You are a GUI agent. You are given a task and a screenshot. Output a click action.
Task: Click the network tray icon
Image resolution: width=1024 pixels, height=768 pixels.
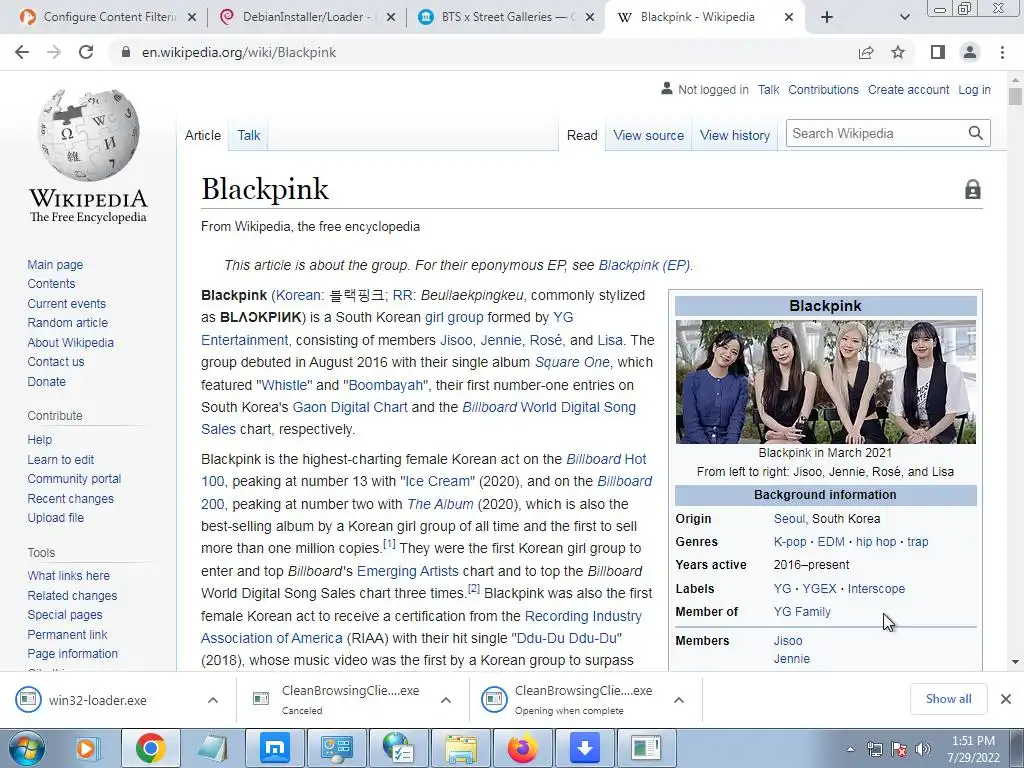tap(874, 749)
